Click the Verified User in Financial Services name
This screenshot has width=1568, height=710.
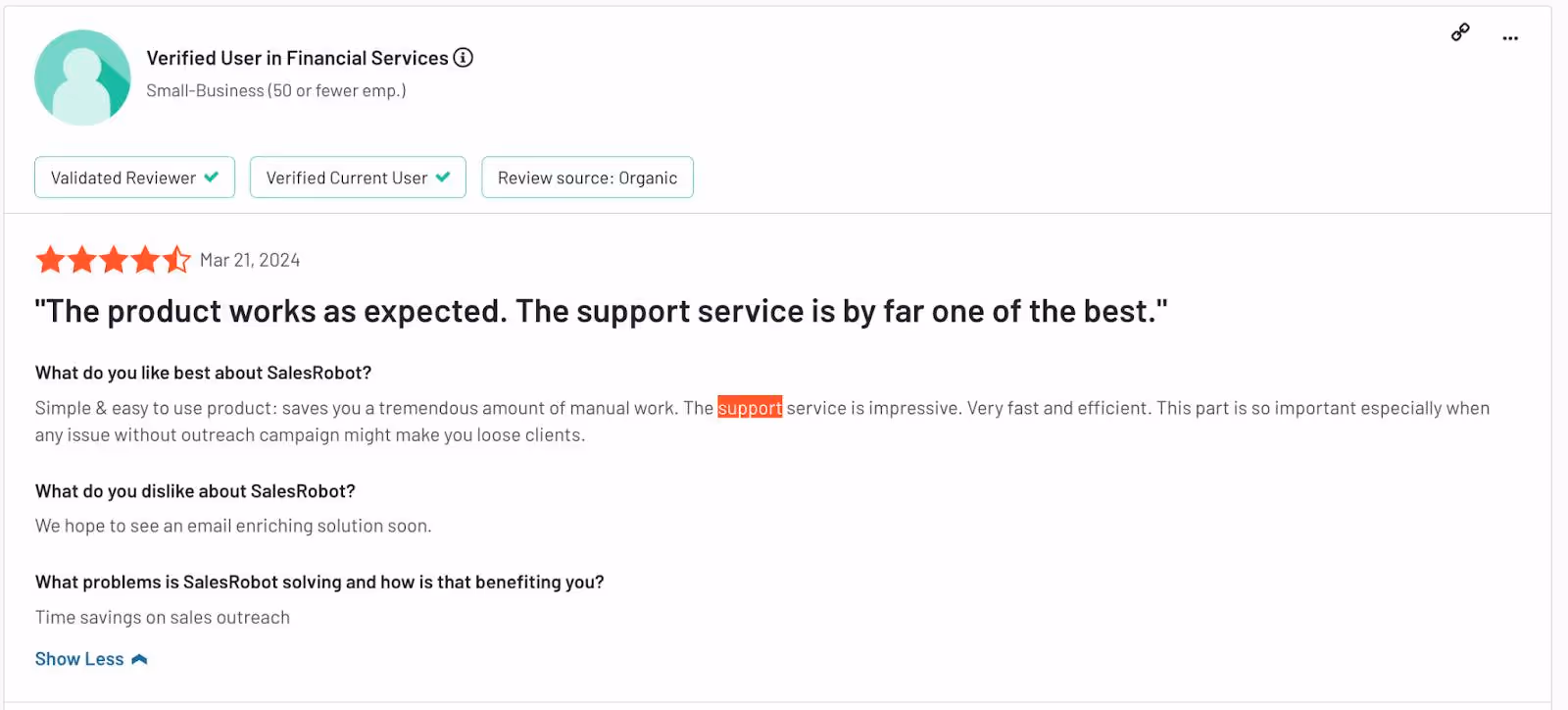point(296,58)
